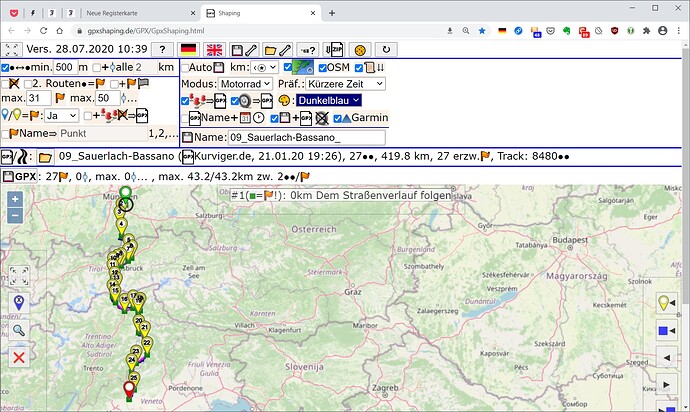Zoom out the map with the minus button

coord(15,216)
